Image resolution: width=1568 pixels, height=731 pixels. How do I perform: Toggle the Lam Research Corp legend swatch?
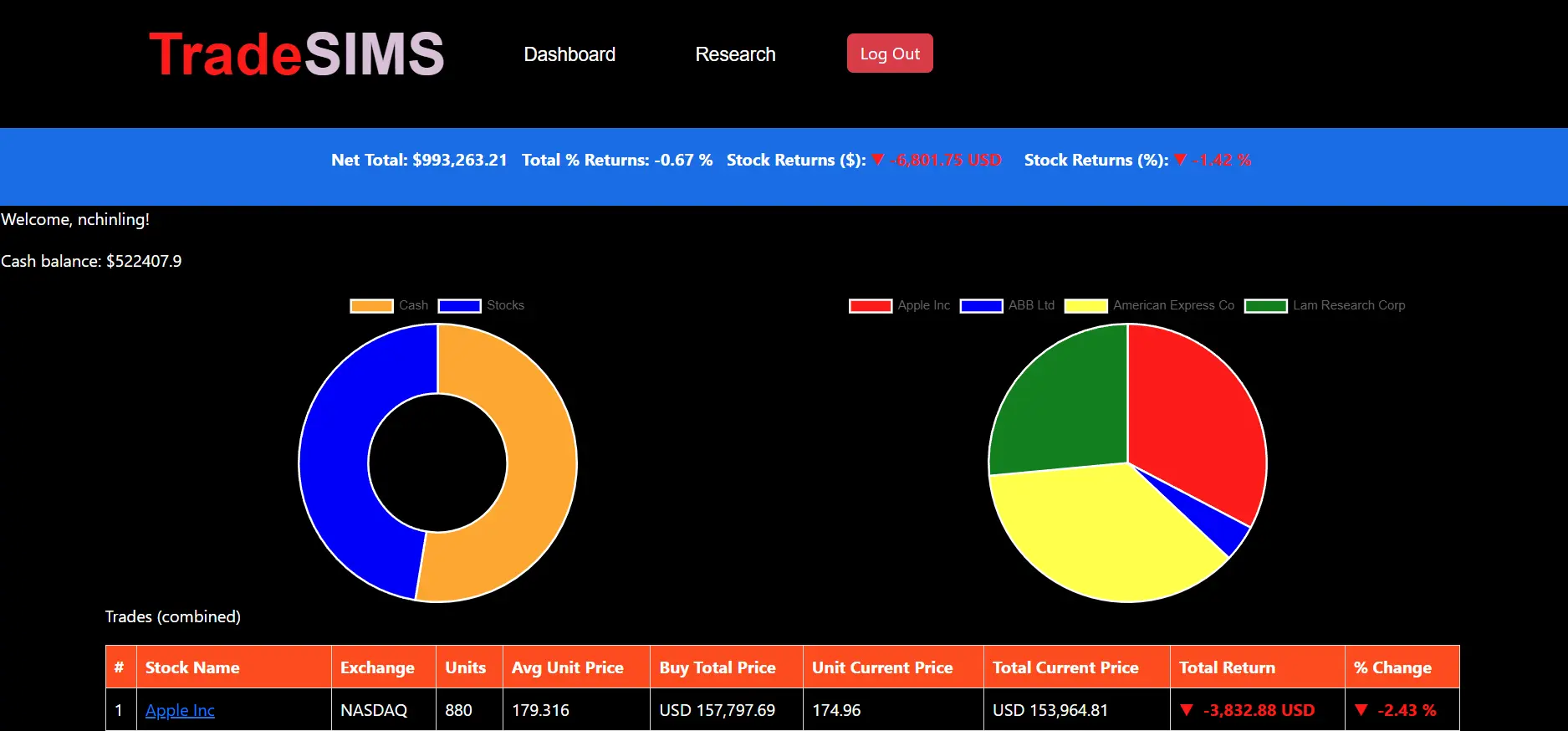(x=1265, y=305)
